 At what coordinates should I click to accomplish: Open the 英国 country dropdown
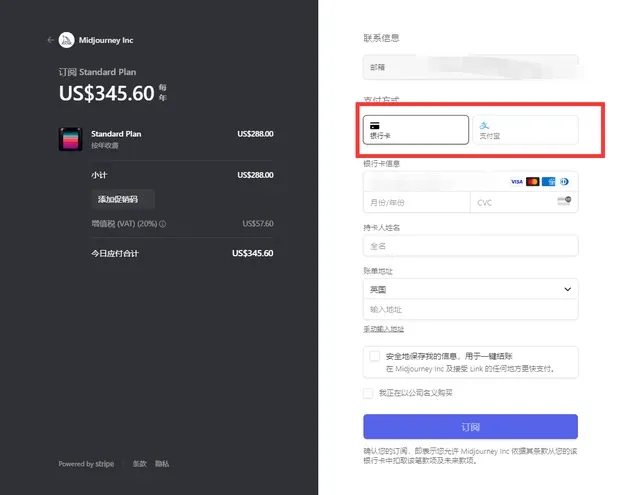click(x=470, y=289)
